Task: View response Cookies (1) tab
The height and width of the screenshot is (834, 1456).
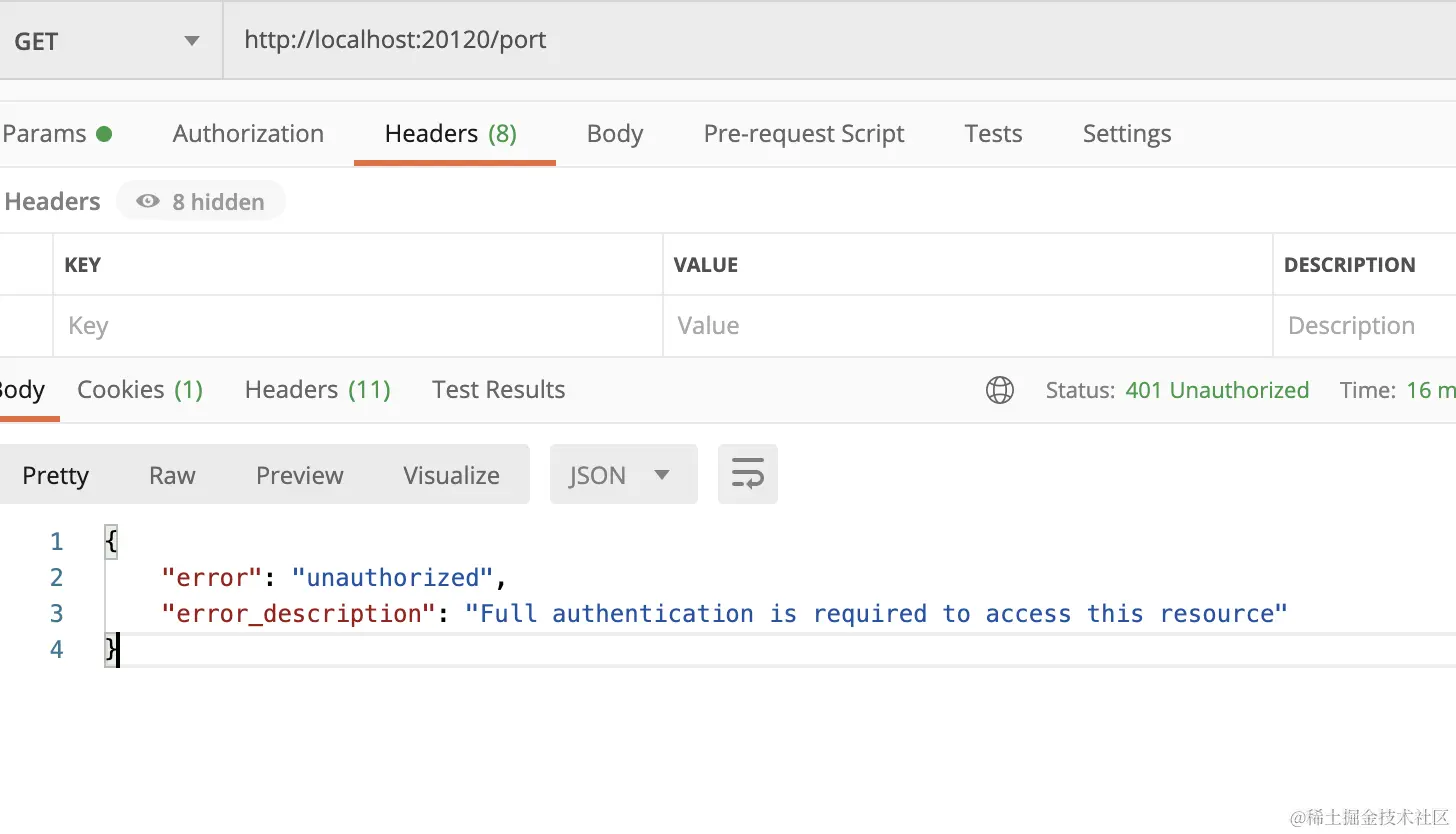Action: (140, 390)
